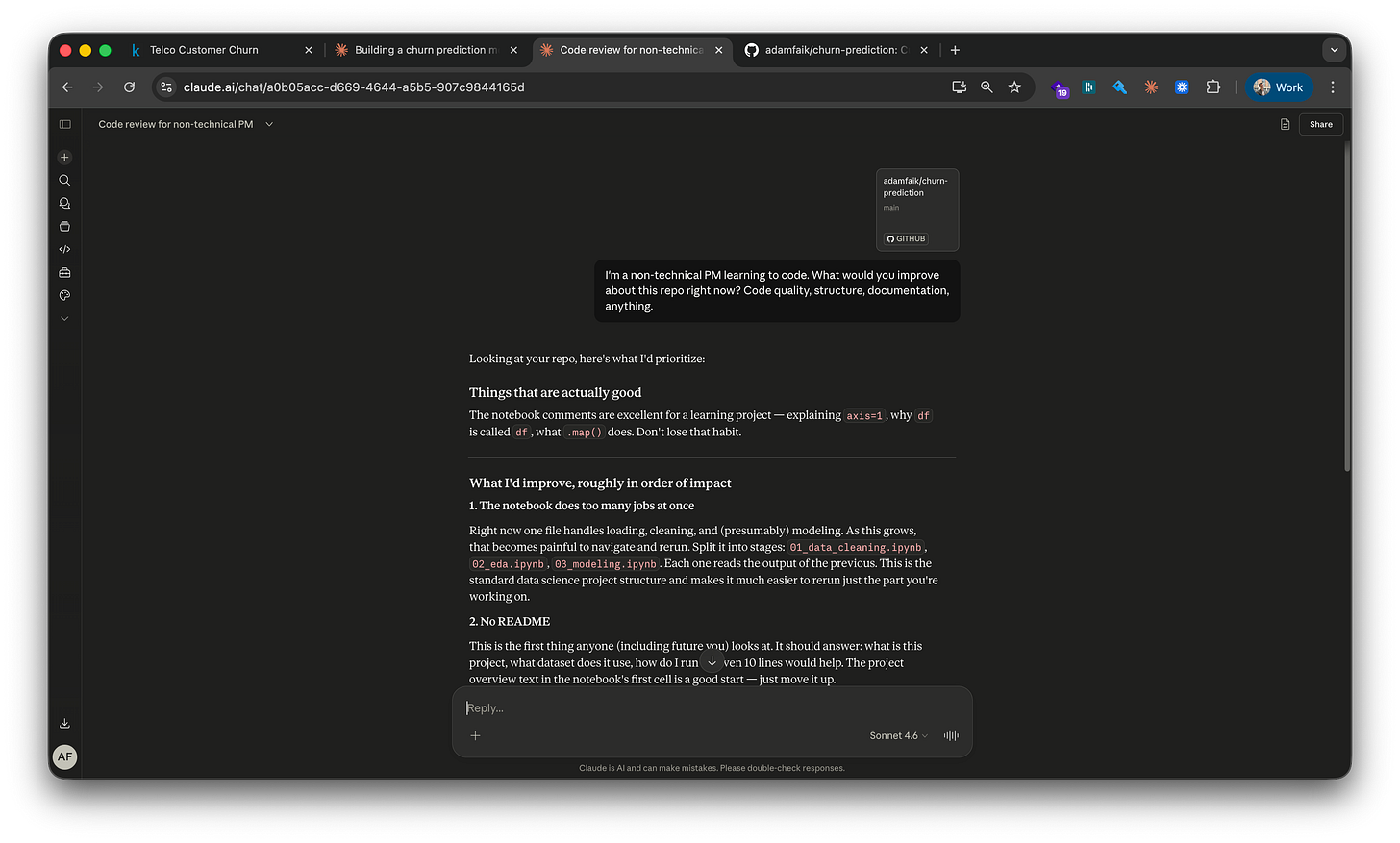Click the Share button

(x=1320, y=124)
